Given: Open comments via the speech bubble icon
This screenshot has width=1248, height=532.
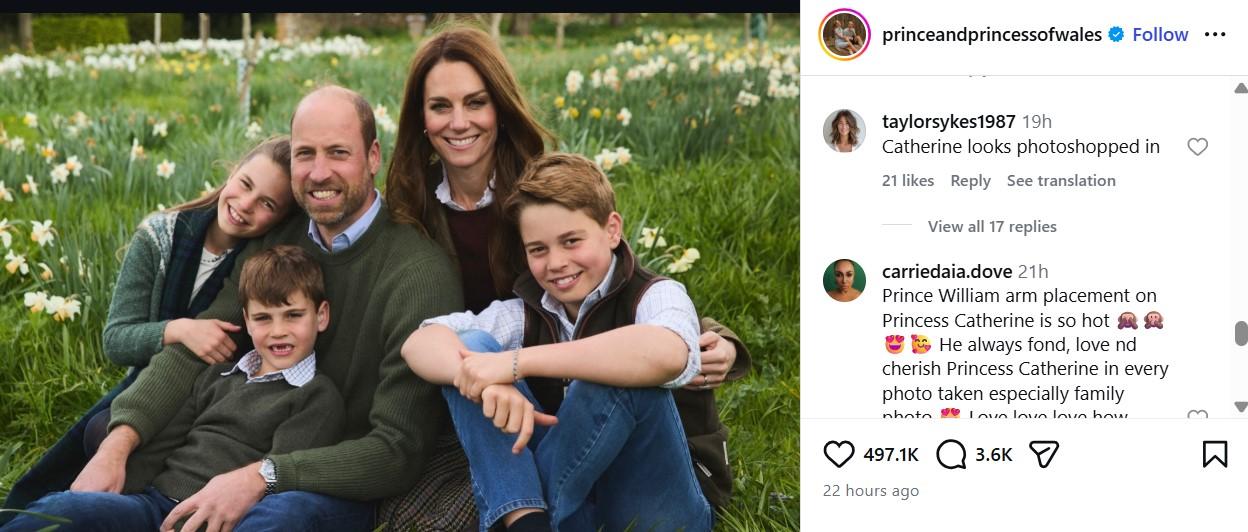Looking at the screenshot, I should coord(951,454).
